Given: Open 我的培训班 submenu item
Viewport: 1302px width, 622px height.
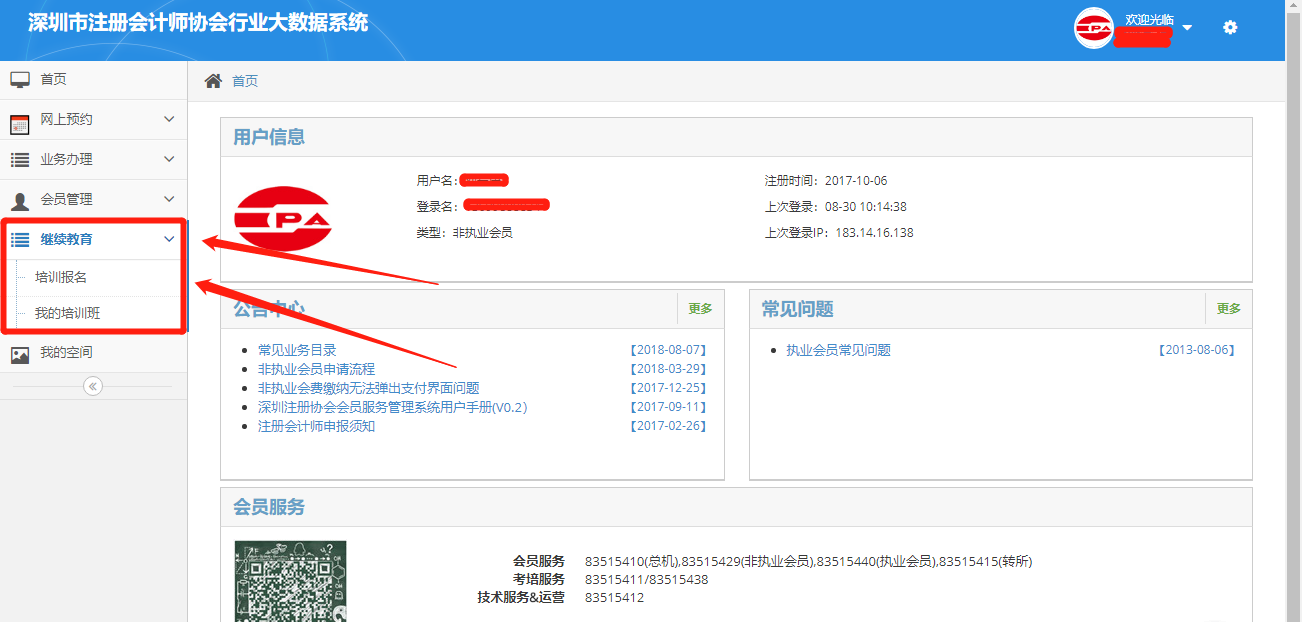Looking at the screenshot, I should pyautogui.click(x=67, y=313).
